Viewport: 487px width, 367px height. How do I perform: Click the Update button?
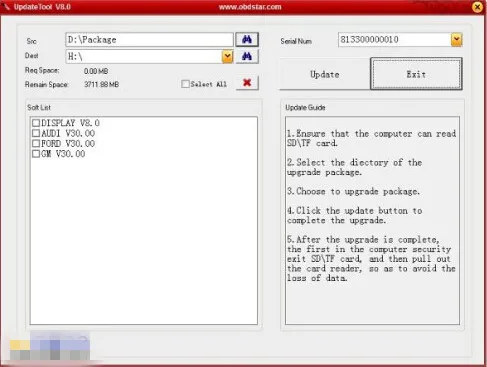tap(325, 74)
